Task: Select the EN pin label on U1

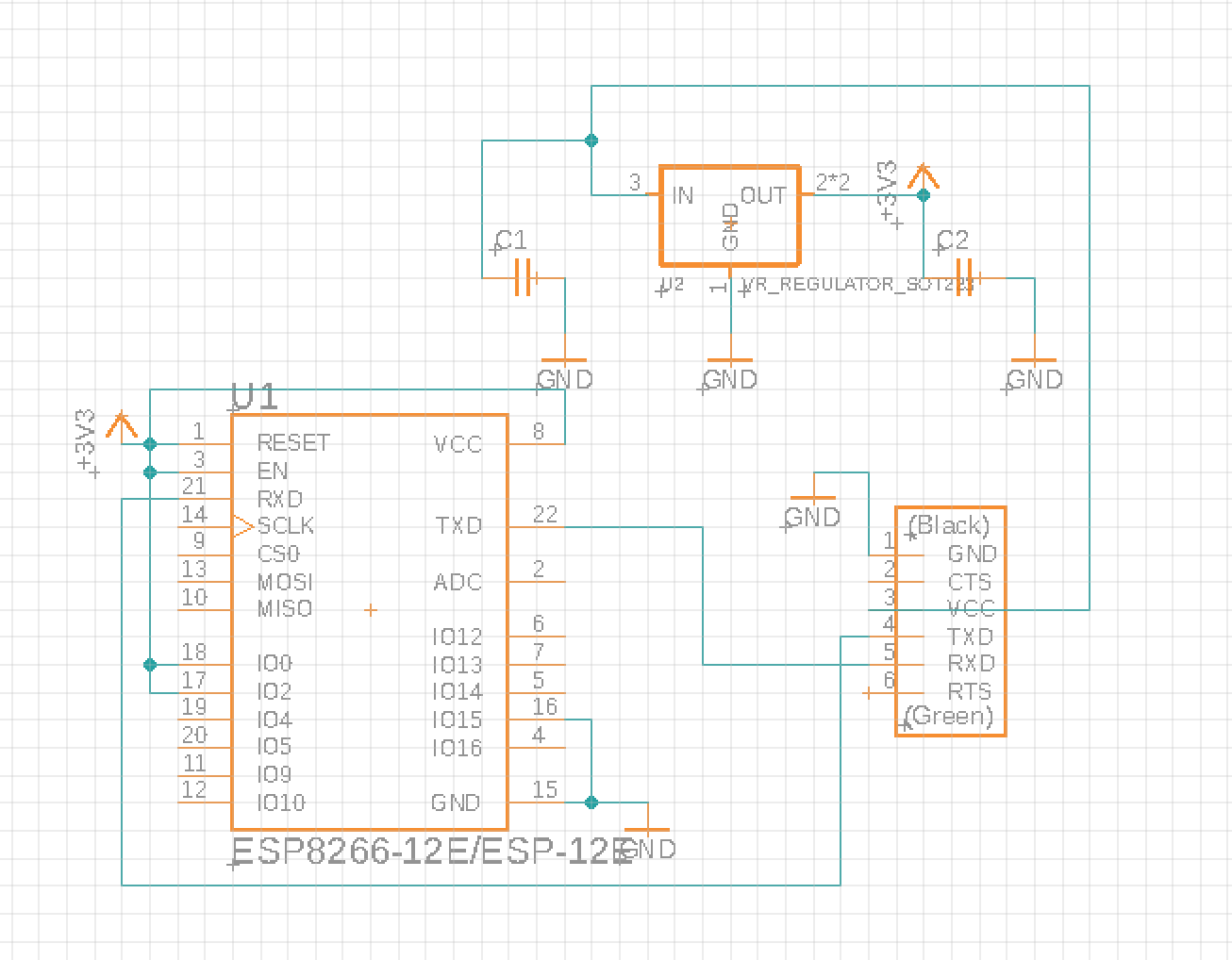Action: tap(273, 471)
